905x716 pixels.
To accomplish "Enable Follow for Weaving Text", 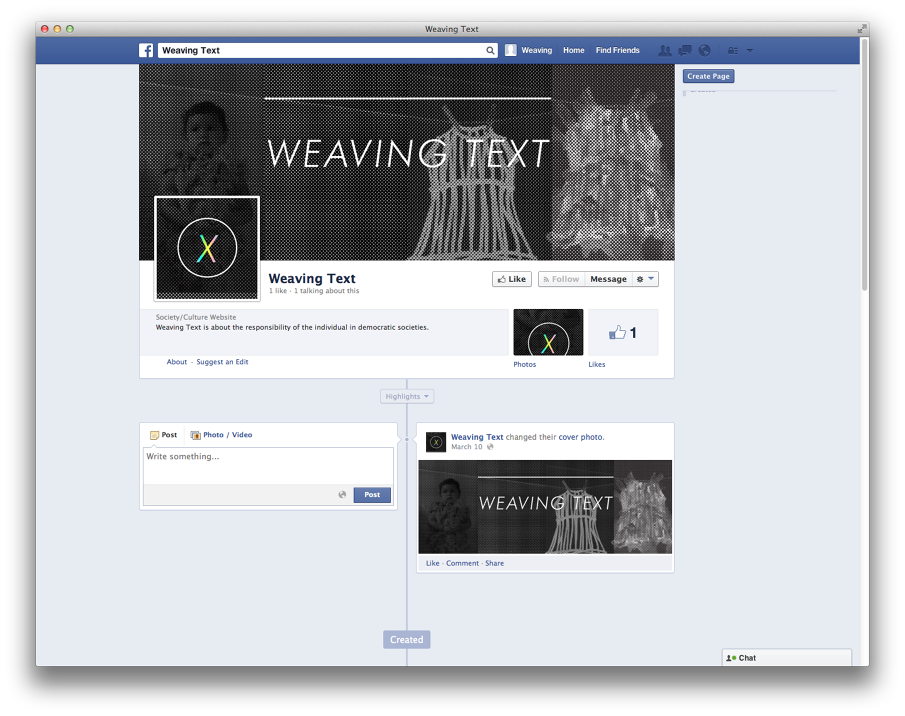I will coord(560,279).
